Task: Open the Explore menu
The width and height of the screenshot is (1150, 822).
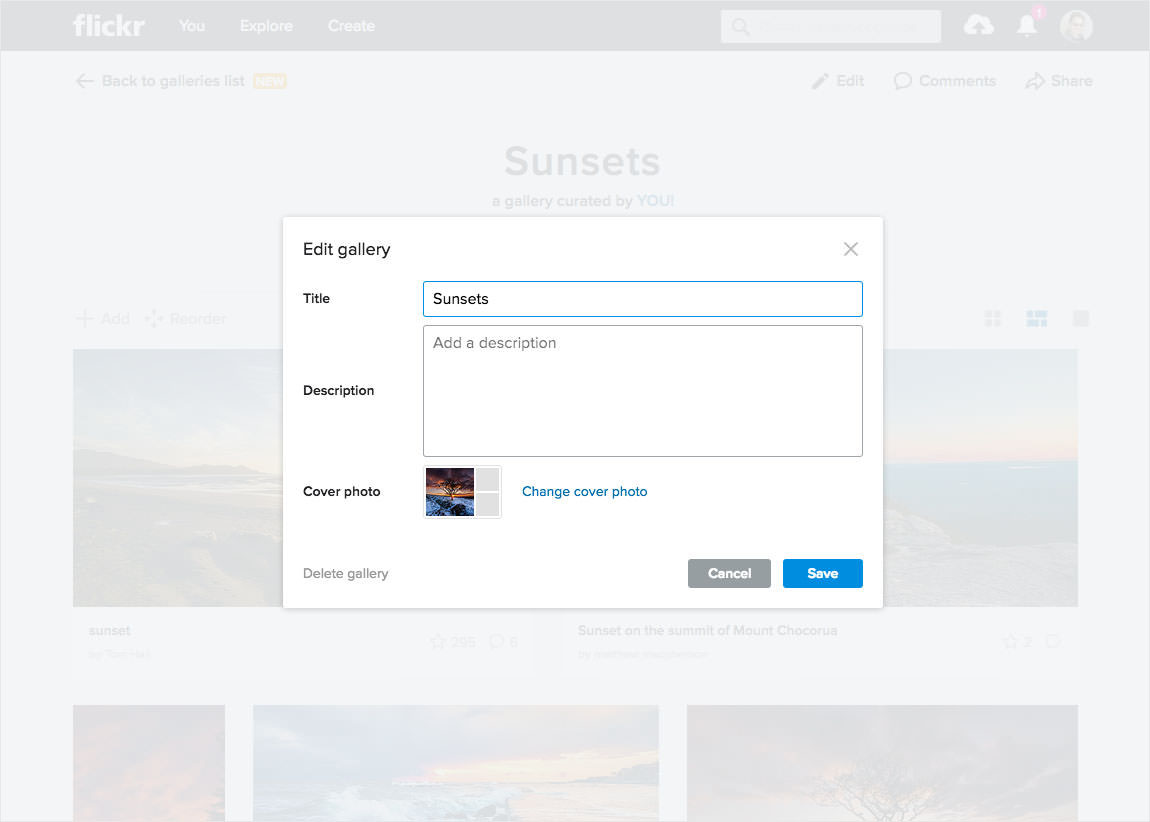Action: click(x=266, y=26)
